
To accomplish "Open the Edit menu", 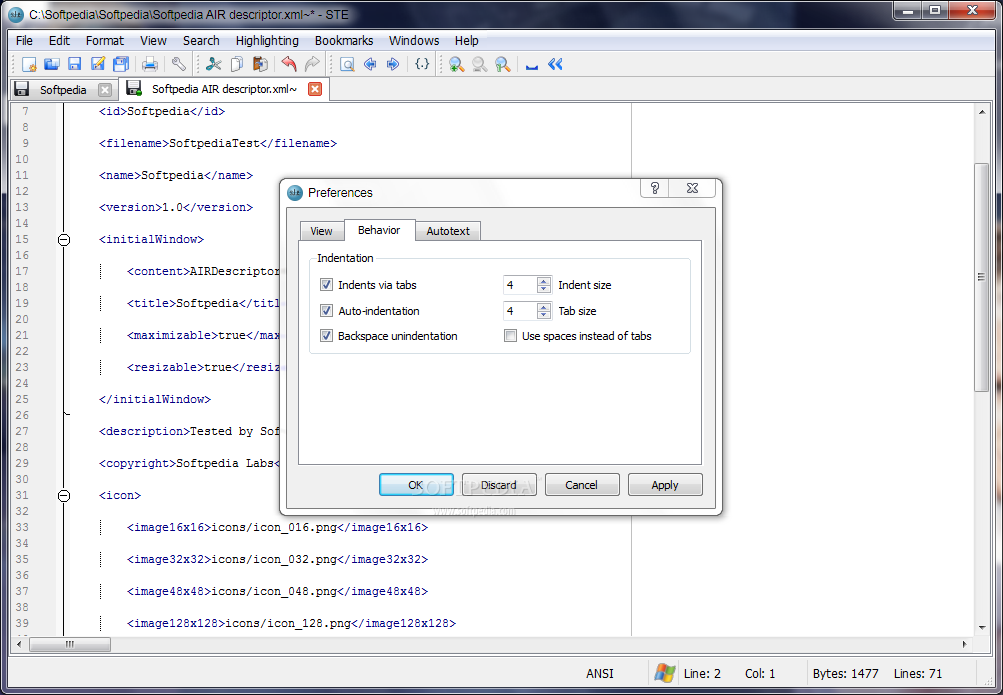I will point(59,40).
